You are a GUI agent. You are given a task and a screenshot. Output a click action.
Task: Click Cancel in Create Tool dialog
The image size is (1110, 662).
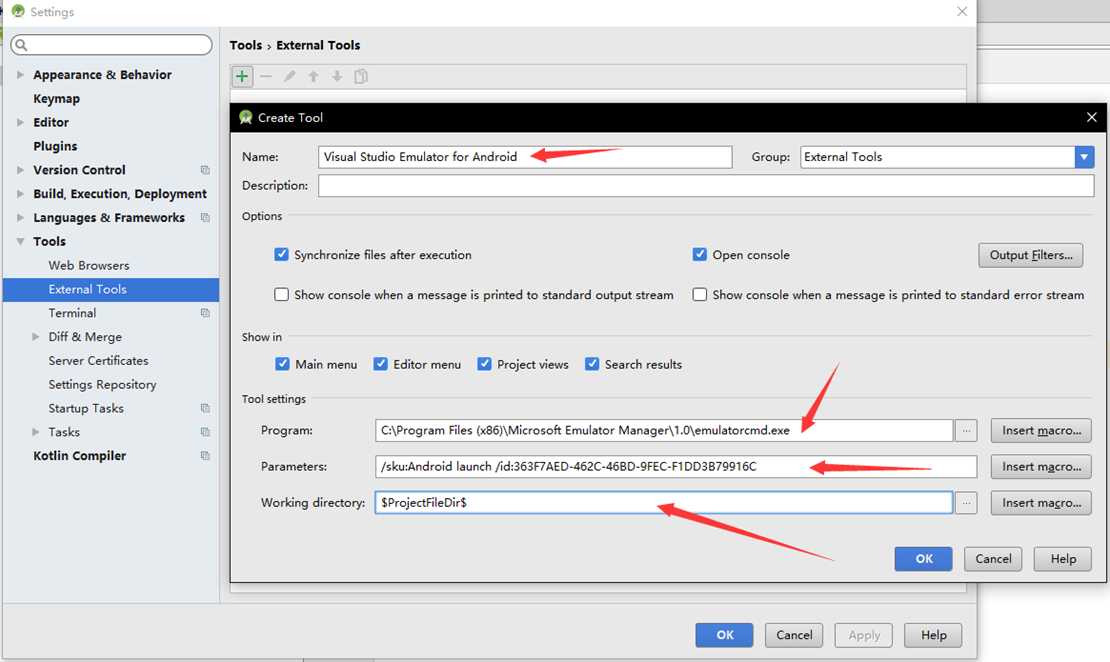(x=993, y=559)
